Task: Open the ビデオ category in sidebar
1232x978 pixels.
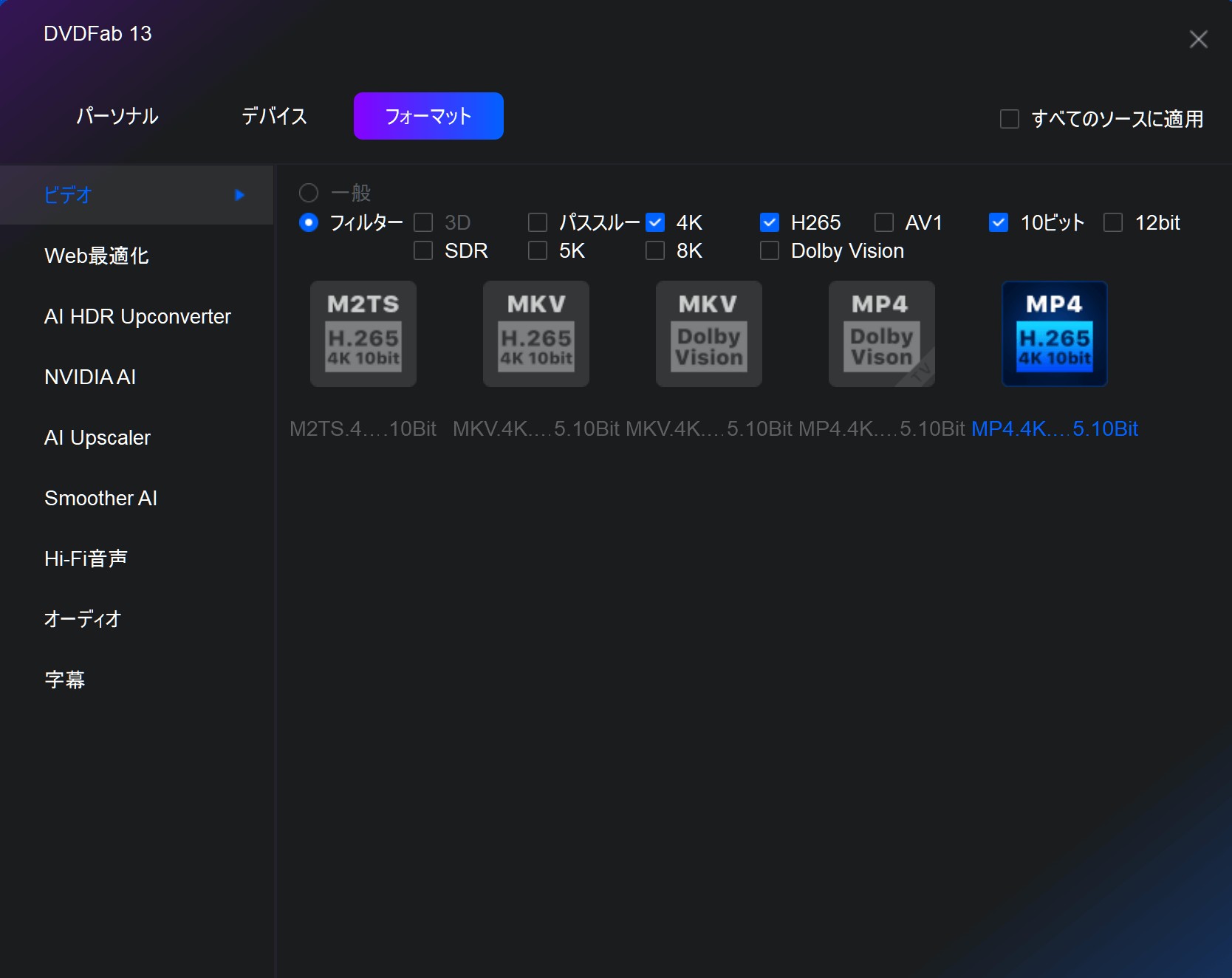Action: pyautogui.click(x=137, y=195)
